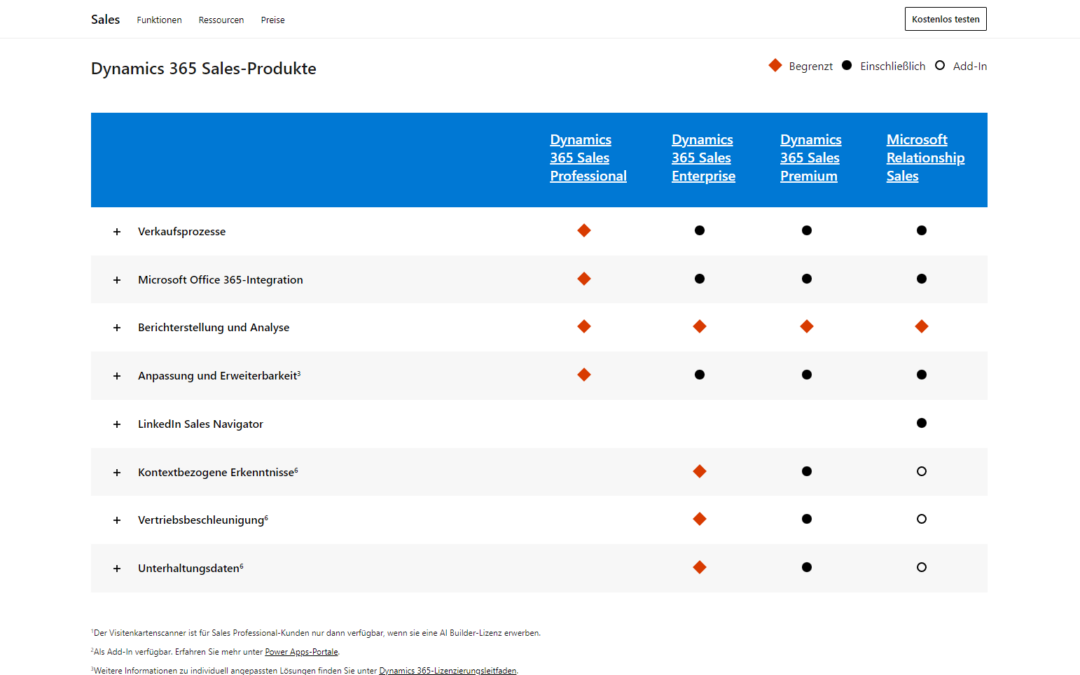The image size is (1080, 675).
Task: Click Kontextbezogene Erkenntnisse Add-In circle
Action: click(922, 471)
